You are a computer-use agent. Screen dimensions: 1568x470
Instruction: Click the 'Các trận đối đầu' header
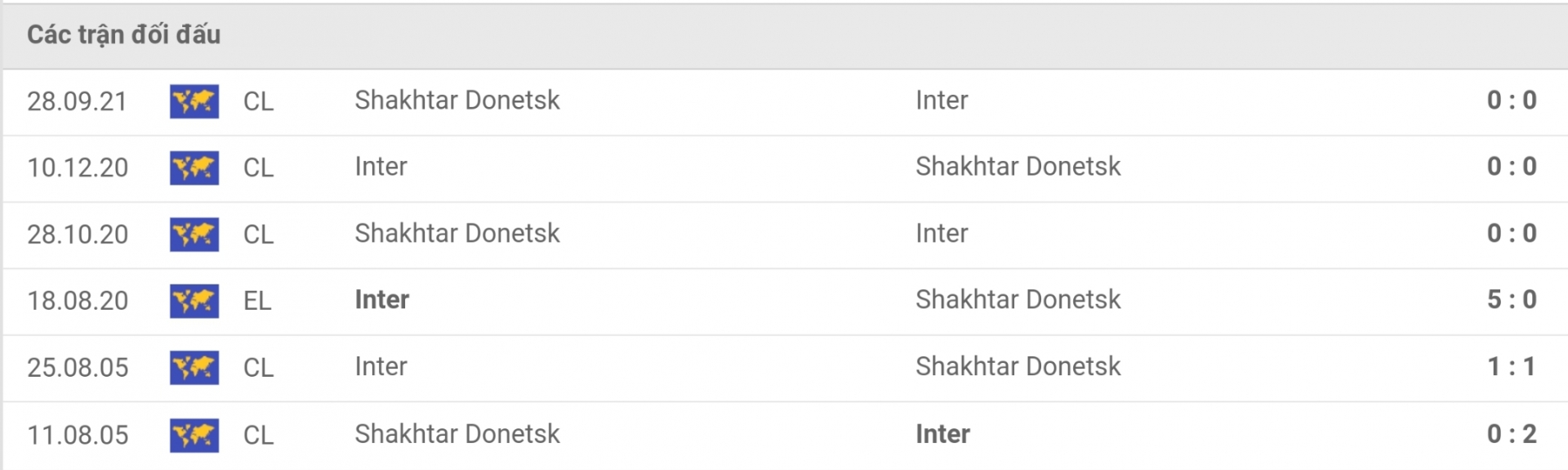pos(124,34)
